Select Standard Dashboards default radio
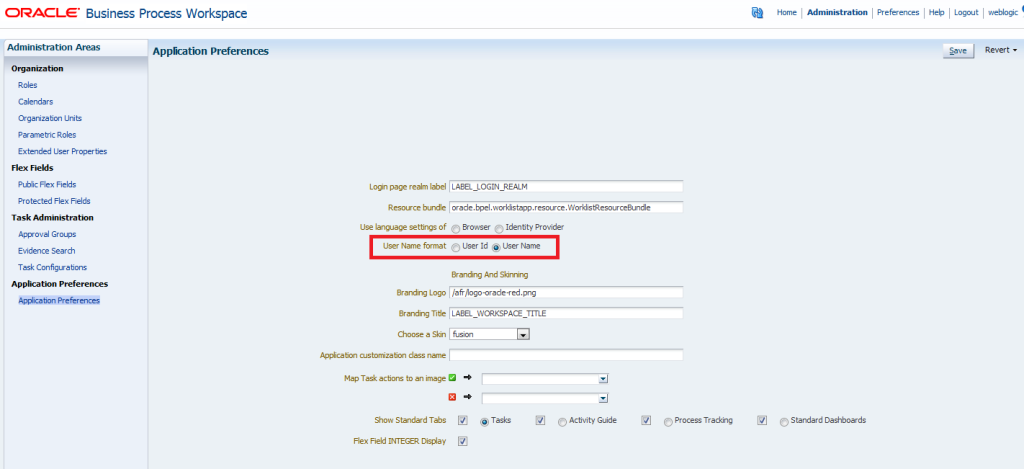 [x=784, y=422]
